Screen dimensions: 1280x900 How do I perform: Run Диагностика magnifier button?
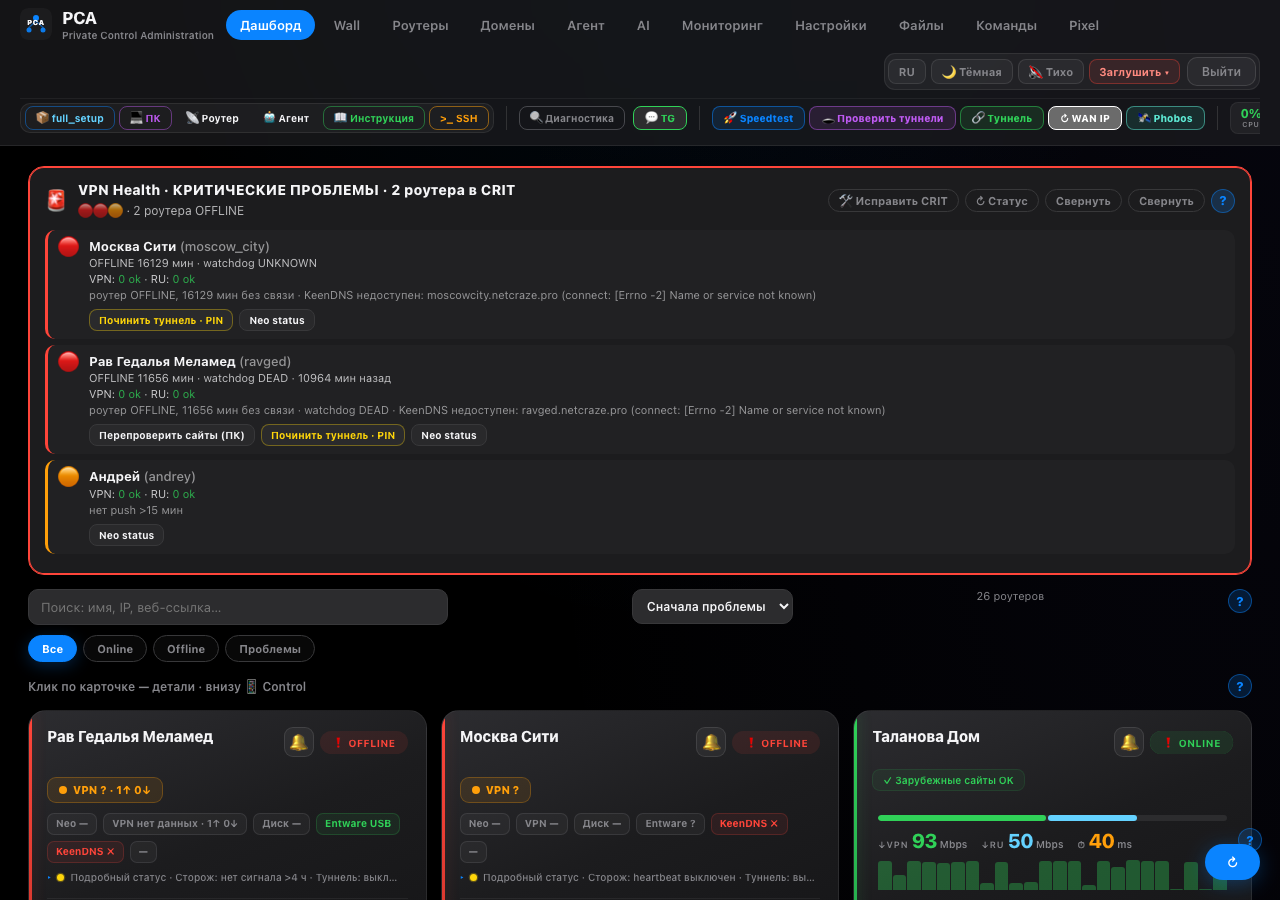coord(572,118)
